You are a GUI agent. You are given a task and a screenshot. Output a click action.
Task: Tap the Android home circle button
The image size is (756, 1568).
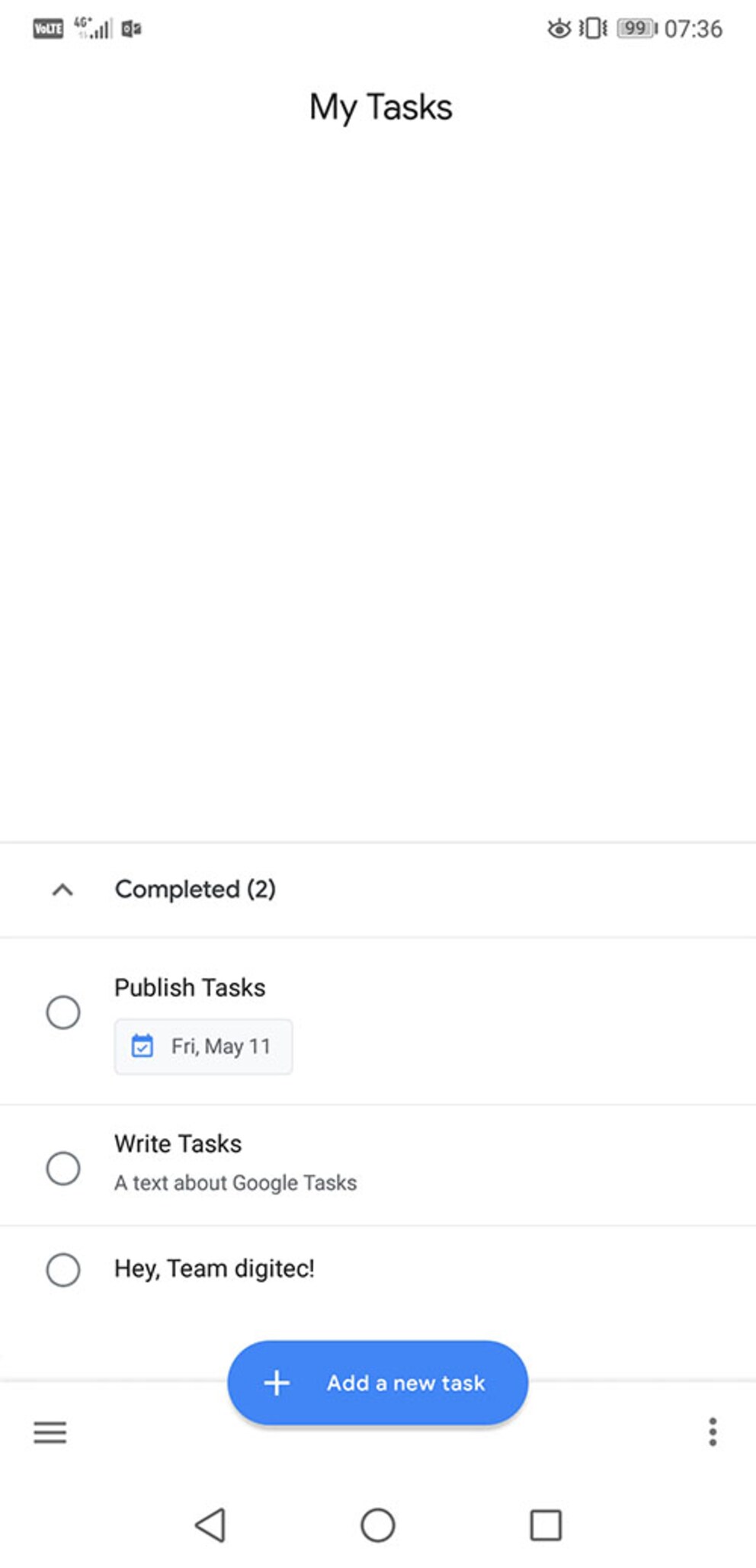coord(378,1525)
